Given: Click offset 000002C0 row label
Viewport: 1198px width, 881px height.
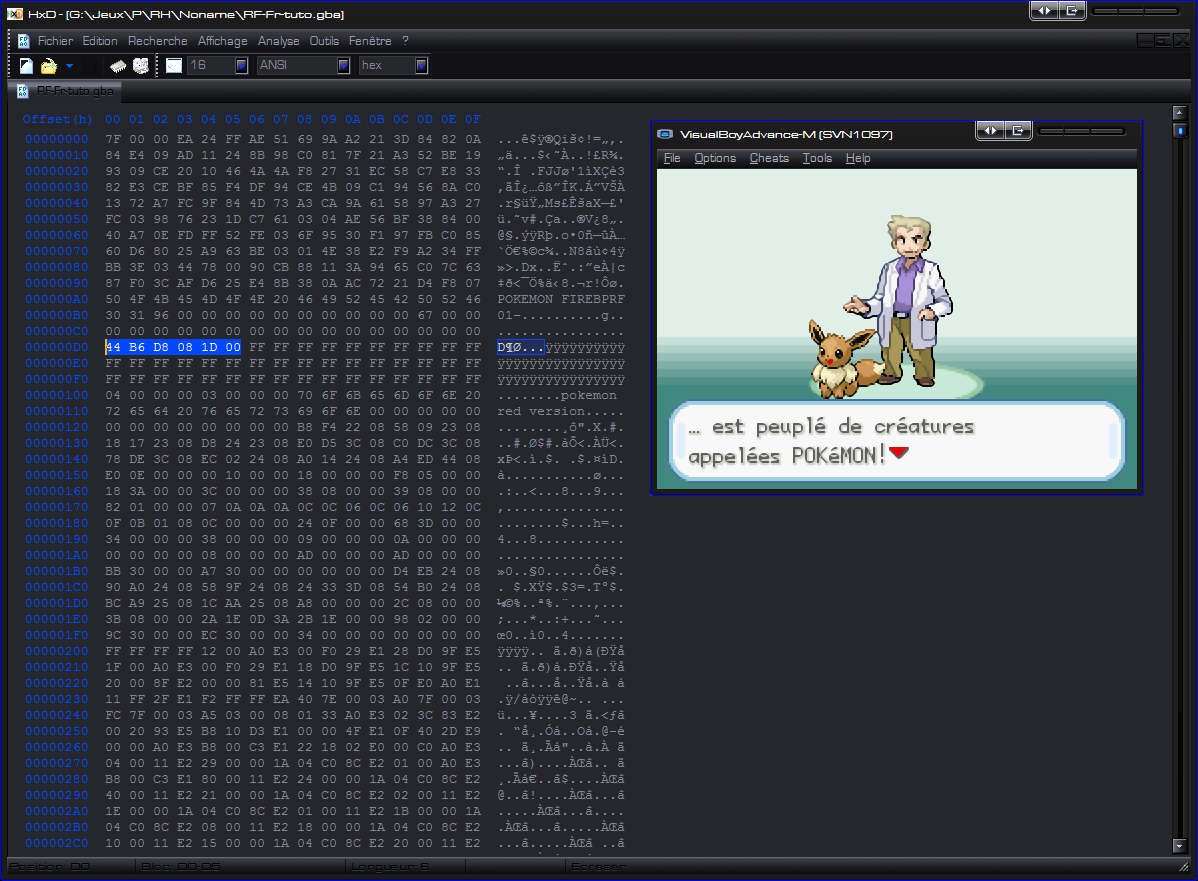Looking at the screenshot, I should coord(57,843).
